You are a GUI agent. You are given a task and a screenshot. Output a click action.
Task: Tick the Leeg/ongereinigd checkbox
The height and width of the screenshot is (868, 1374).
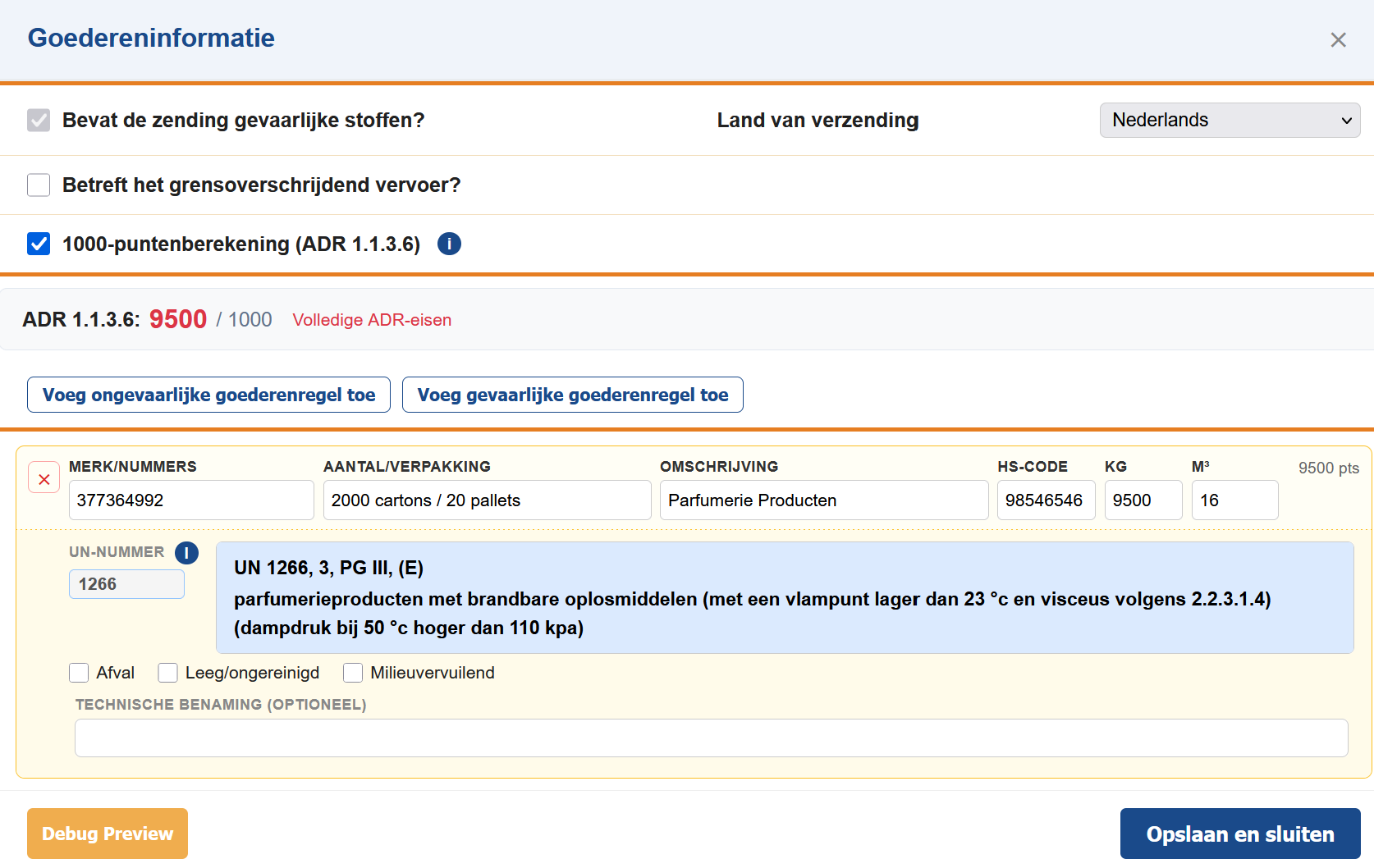point(168,673)
